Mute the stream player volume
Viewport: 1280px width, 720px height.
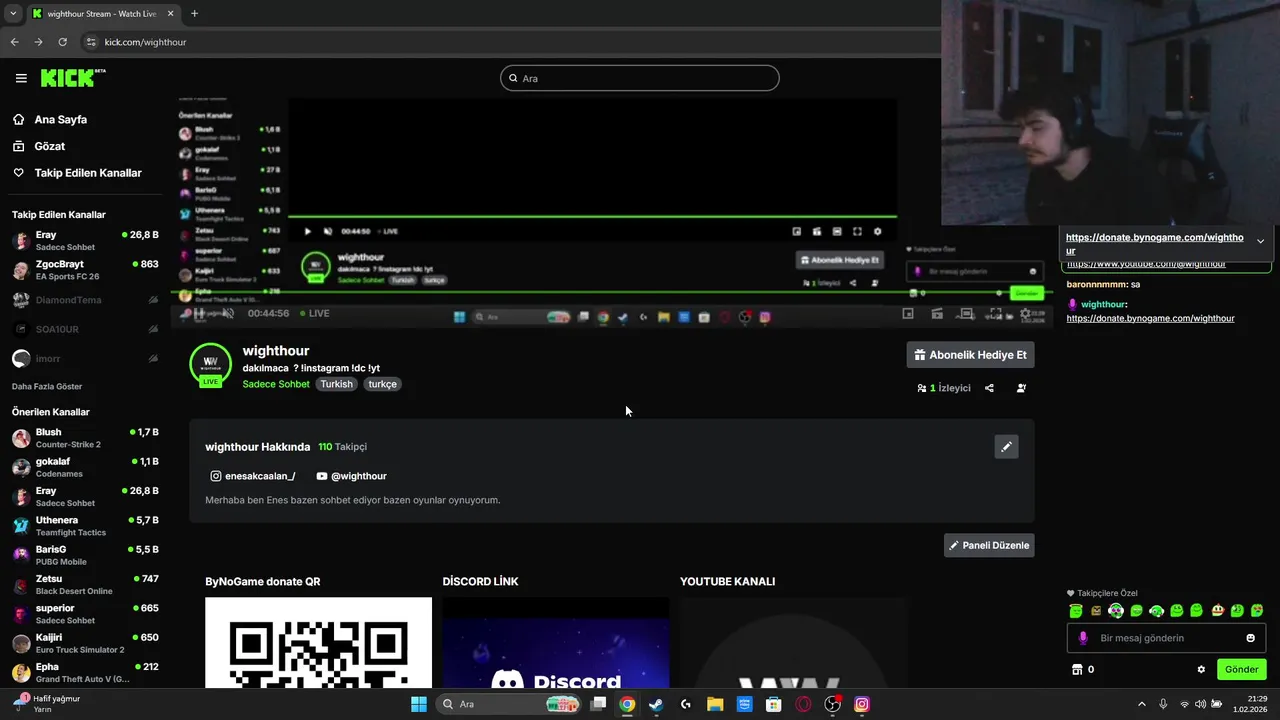pos(228,313)
